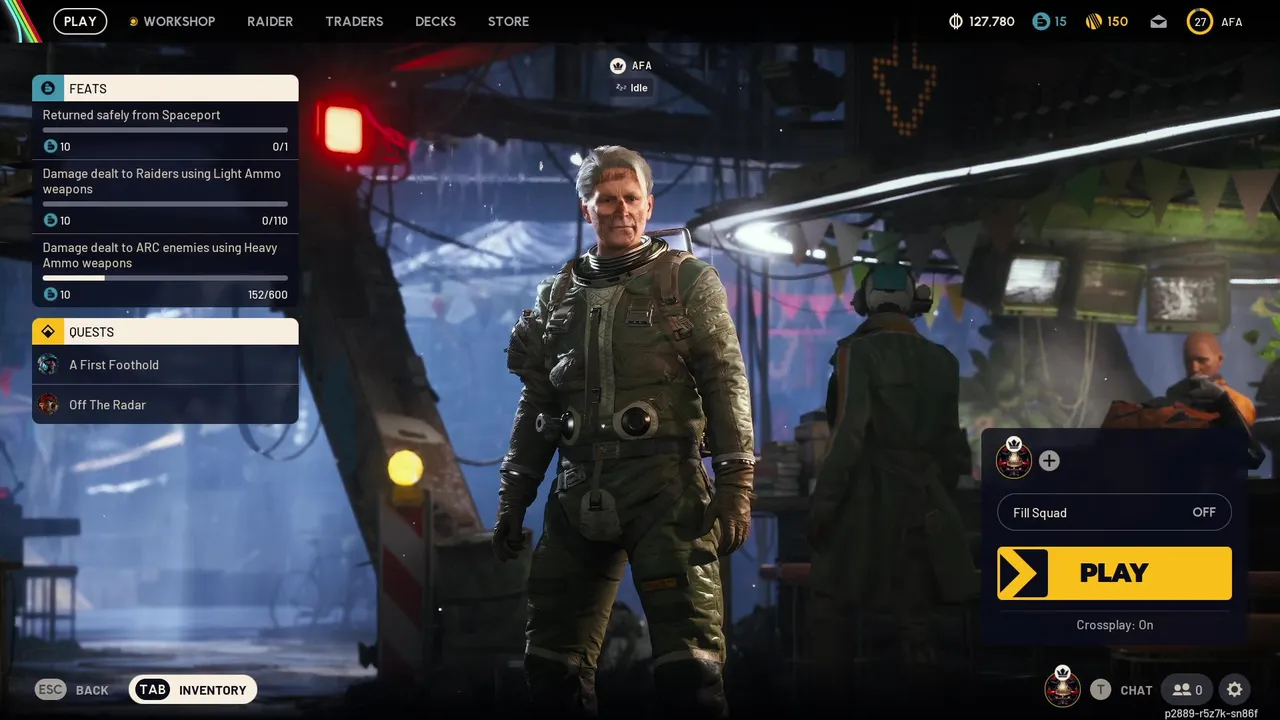Click the FEATS panel header icon
The width and height of the screenshot is (1280, 720).
[x=48, y=88]
